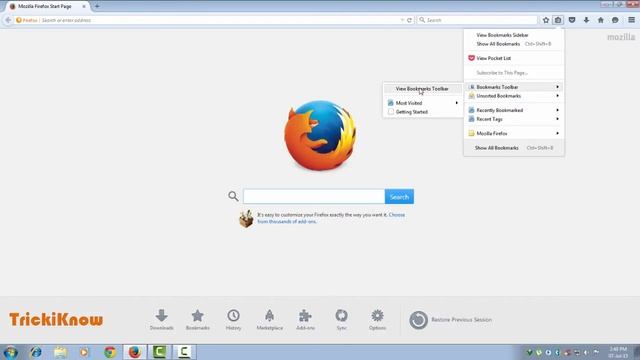640x360 pixels.
Task: Expand Recent Tags submenu
Action: tap(513, 119)
